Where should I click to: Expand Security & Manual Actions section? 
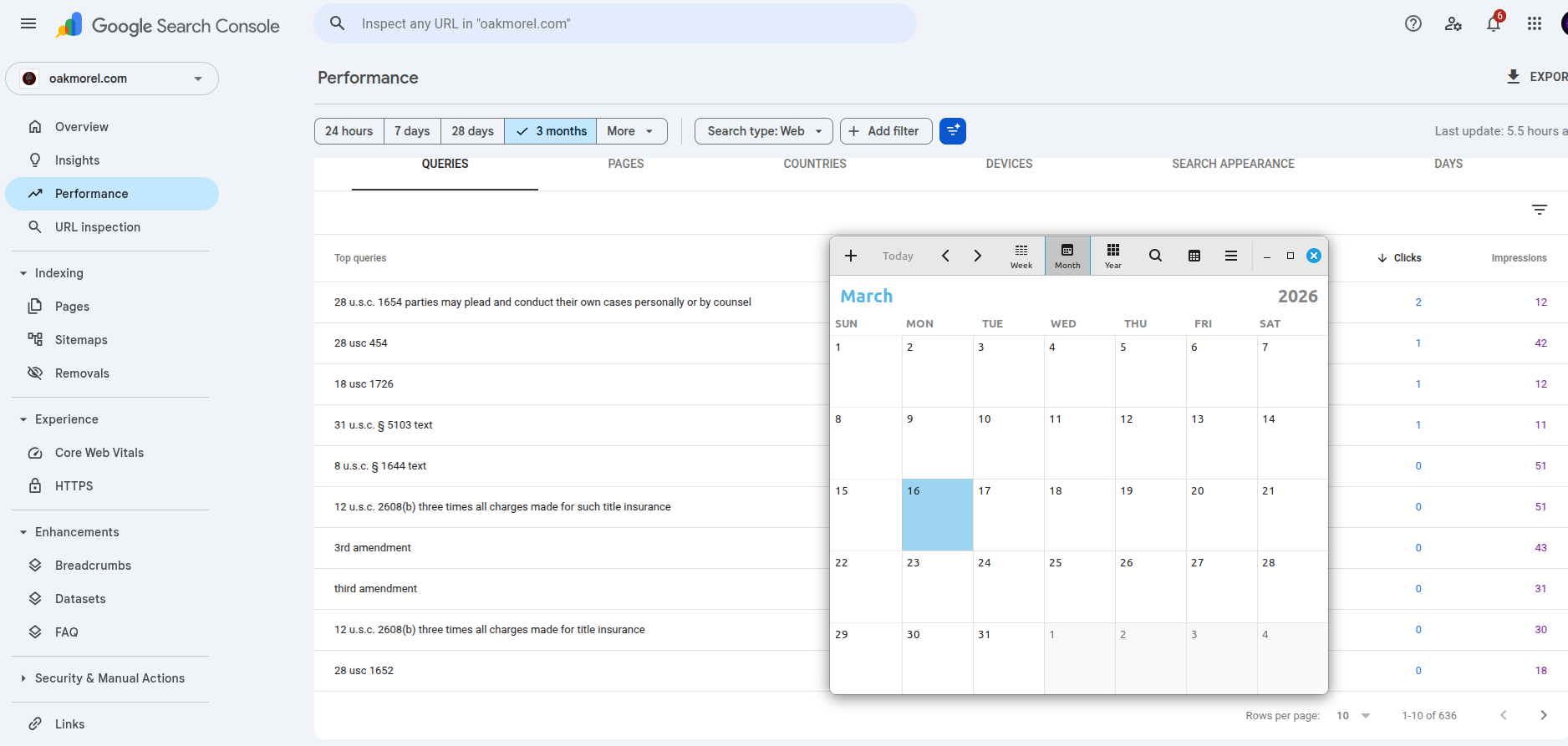109,678
